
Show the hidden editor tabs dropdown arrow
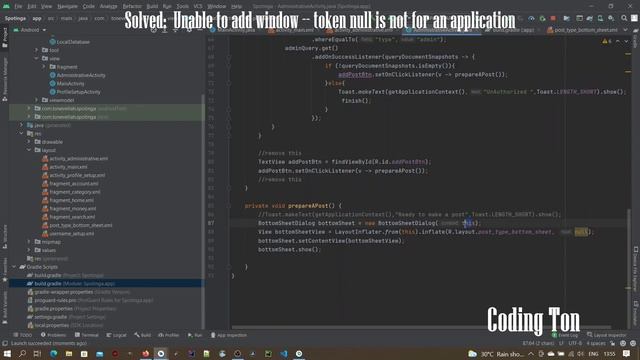pyautogui.click(x=625, y=30)
